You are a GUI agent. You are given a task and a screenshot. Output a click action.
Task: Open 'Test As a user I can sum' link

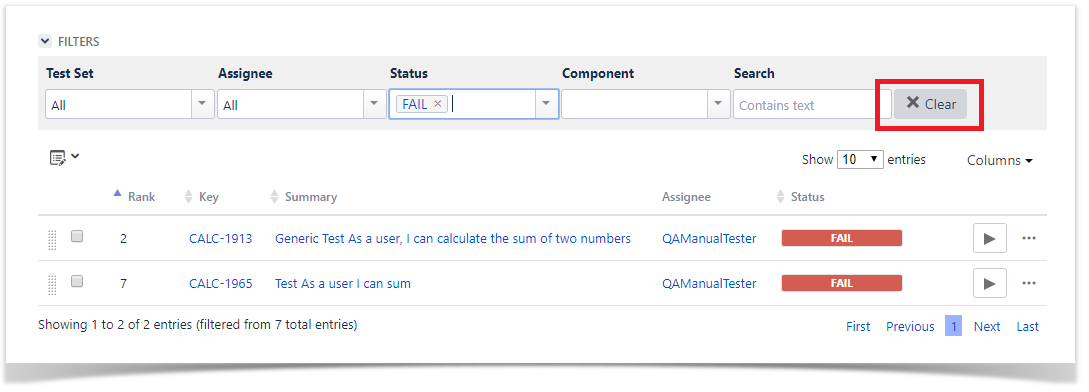pos(343,284)
